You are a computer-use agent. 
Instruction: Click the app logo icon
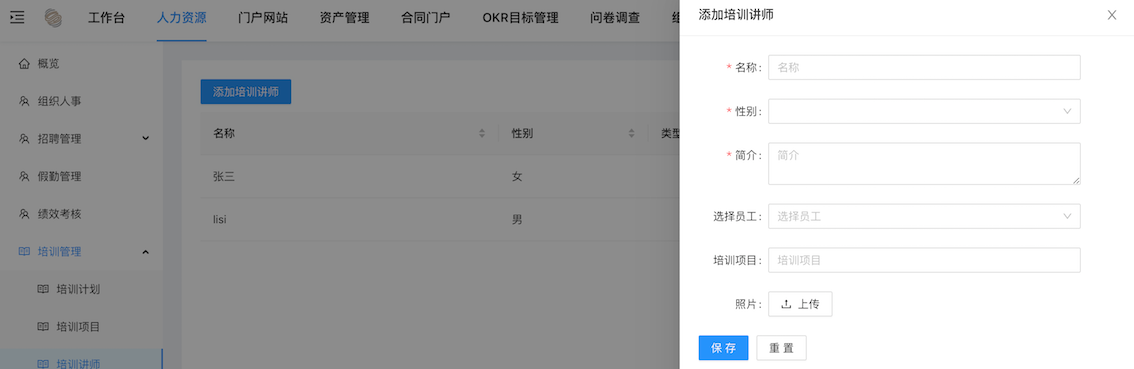point(53,17)
